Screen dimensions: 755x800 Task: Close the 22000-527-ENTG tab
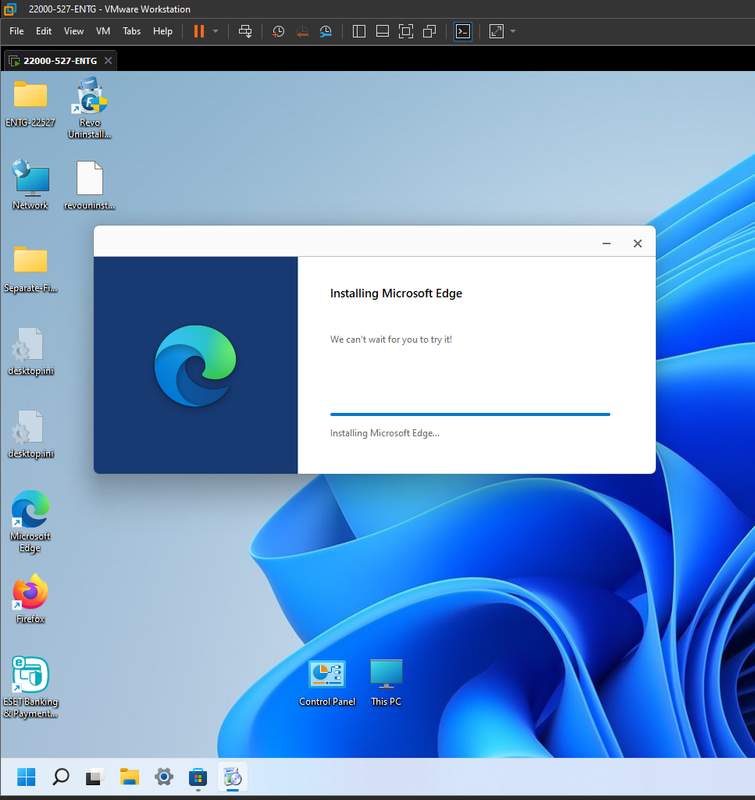tap(108, 61)
